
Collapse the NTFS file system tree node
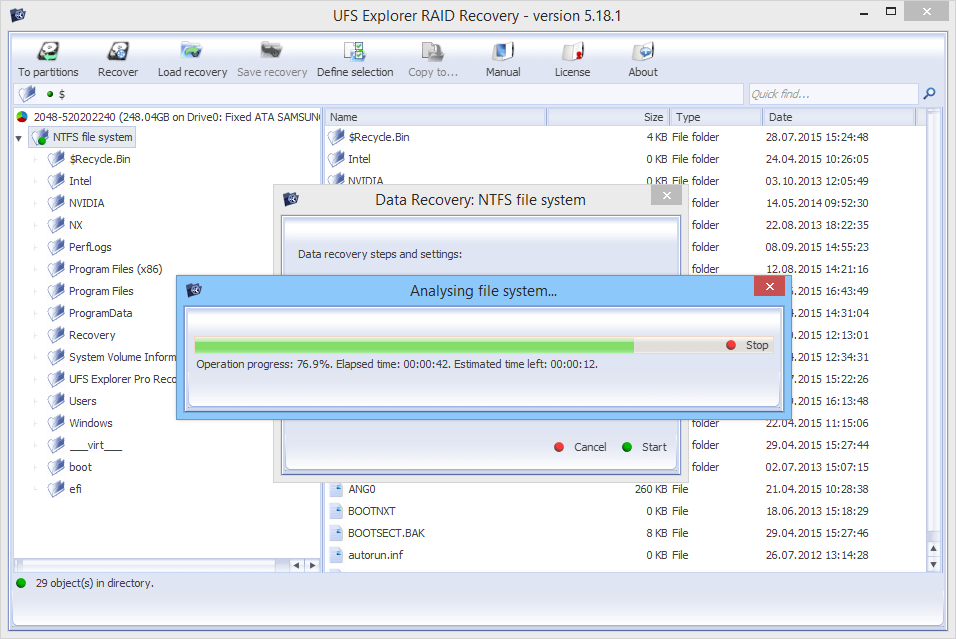18,138
